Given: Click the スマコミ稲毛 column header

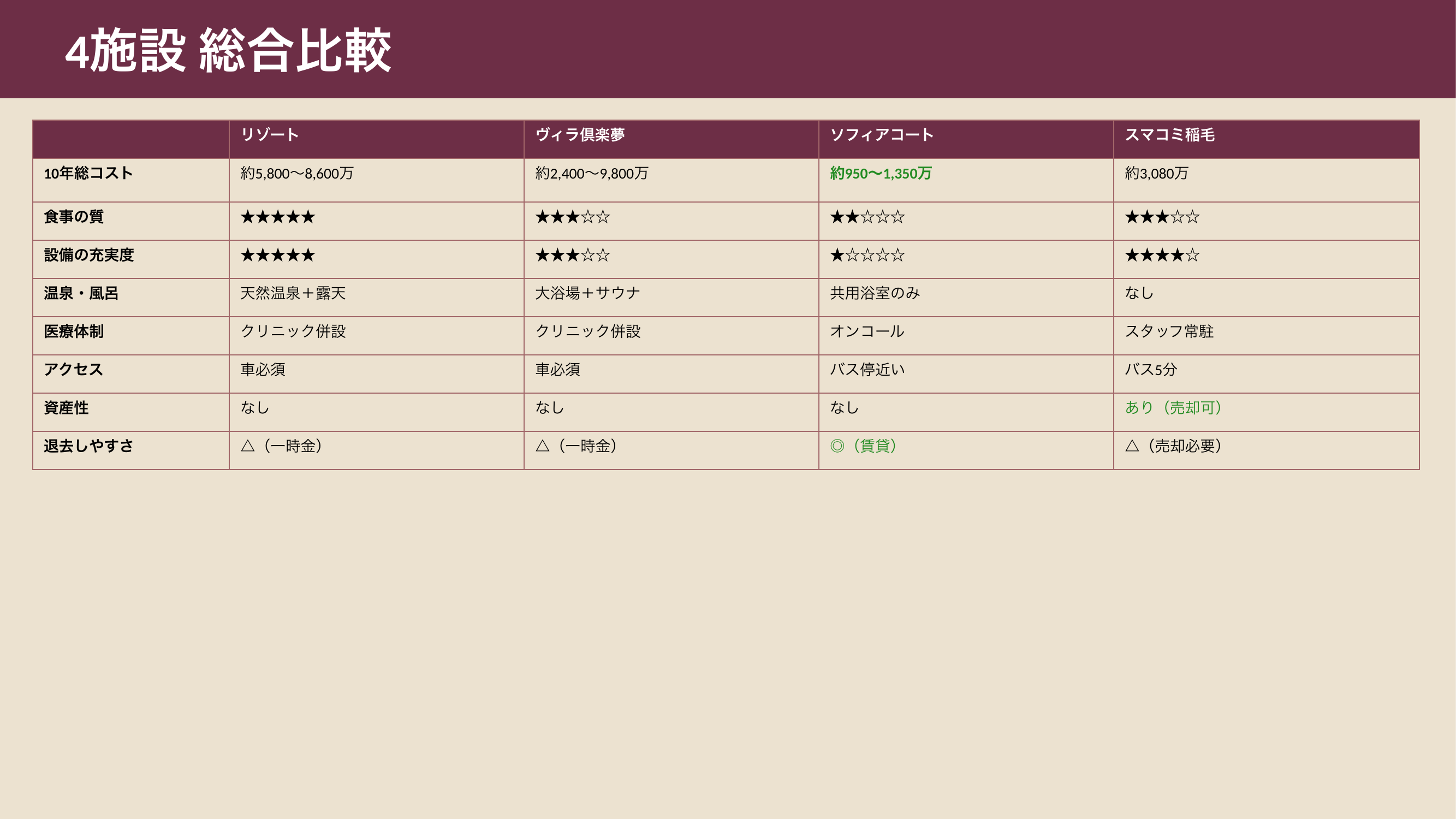Looking at the screenshot, I should 1169,134.
